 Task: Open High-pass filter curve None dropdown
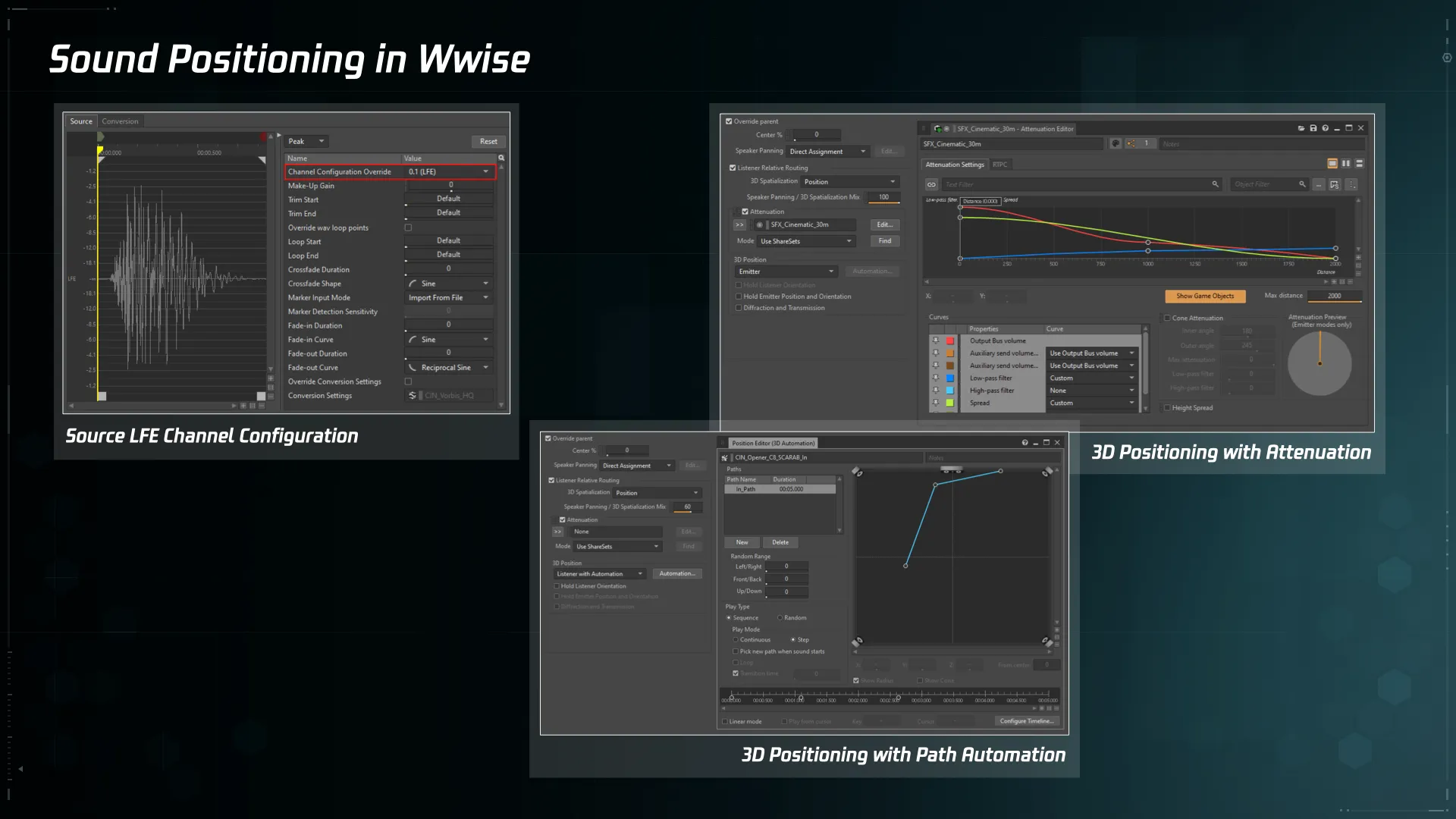coord(1092,391)
